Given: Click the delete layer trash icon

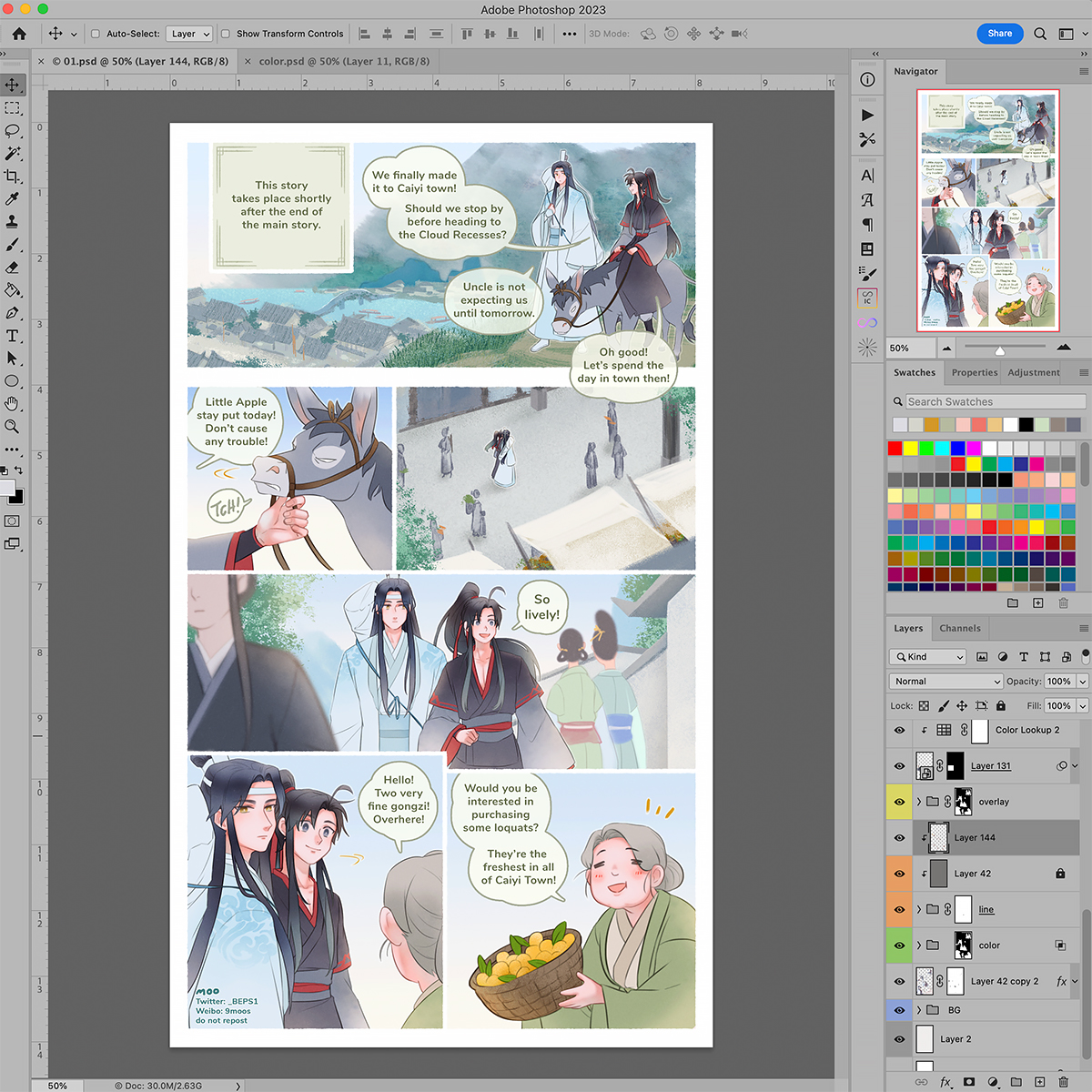Looking at the screenshot, I should pos(1063,1082).
